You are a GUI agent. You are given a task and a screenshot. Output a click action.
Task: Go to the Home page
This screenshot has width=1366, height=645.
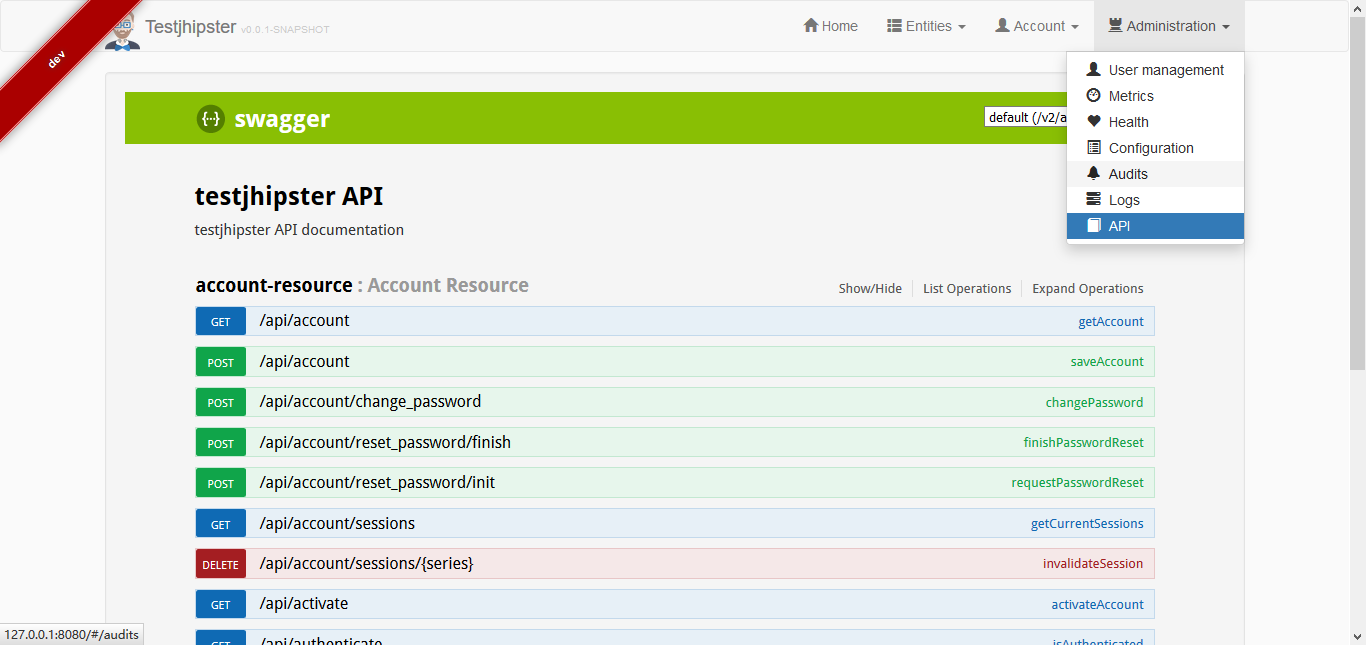click(831, 26)
